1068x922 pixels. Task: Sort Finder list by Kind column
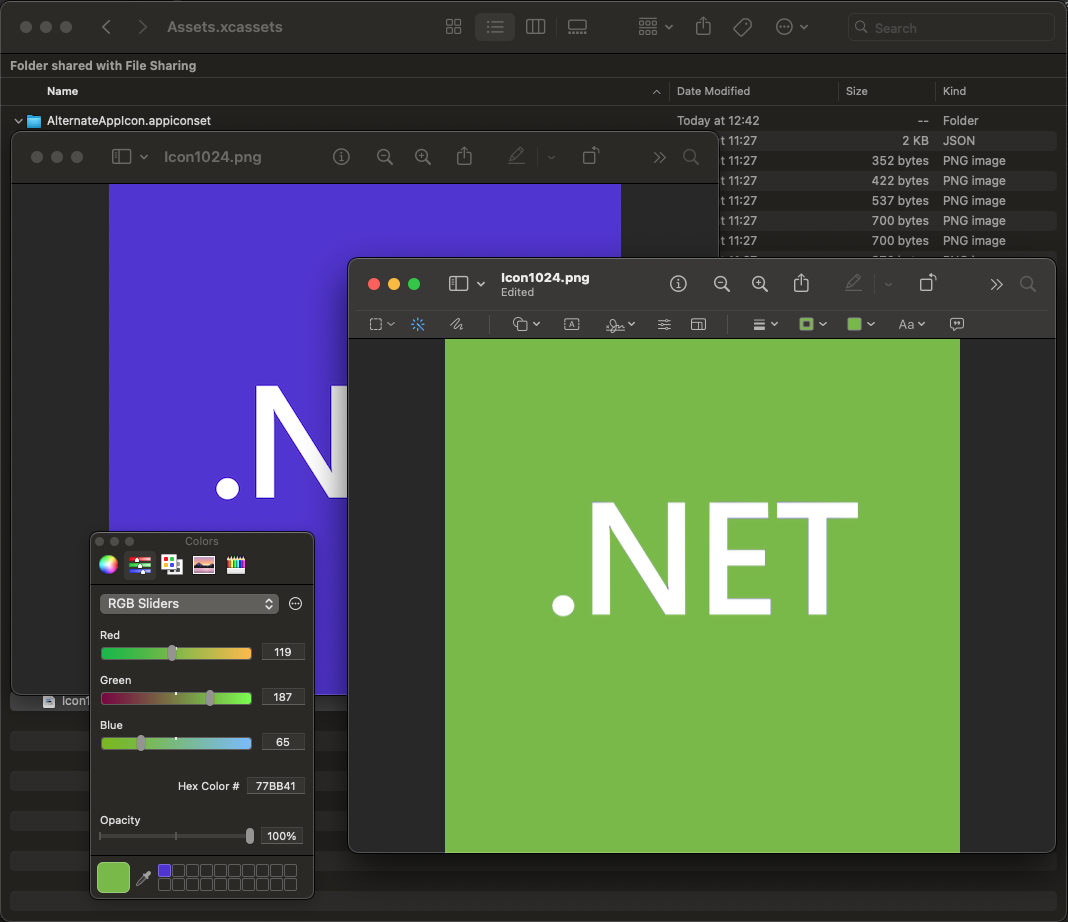[x=954, y=91]
